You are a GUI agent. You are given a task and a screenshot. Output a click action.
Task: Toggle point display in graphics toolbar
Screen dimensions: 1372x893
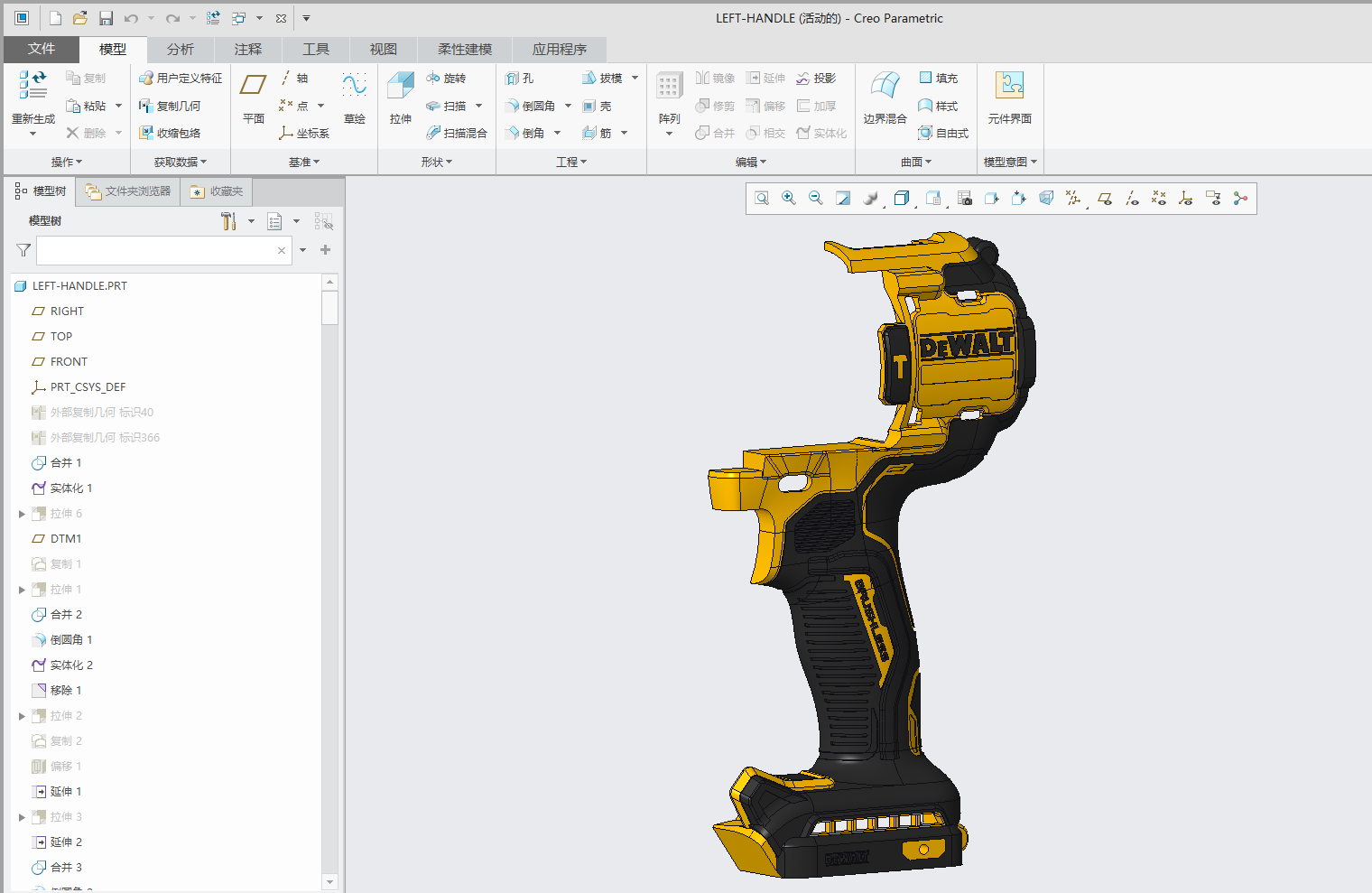[1158, 198]
